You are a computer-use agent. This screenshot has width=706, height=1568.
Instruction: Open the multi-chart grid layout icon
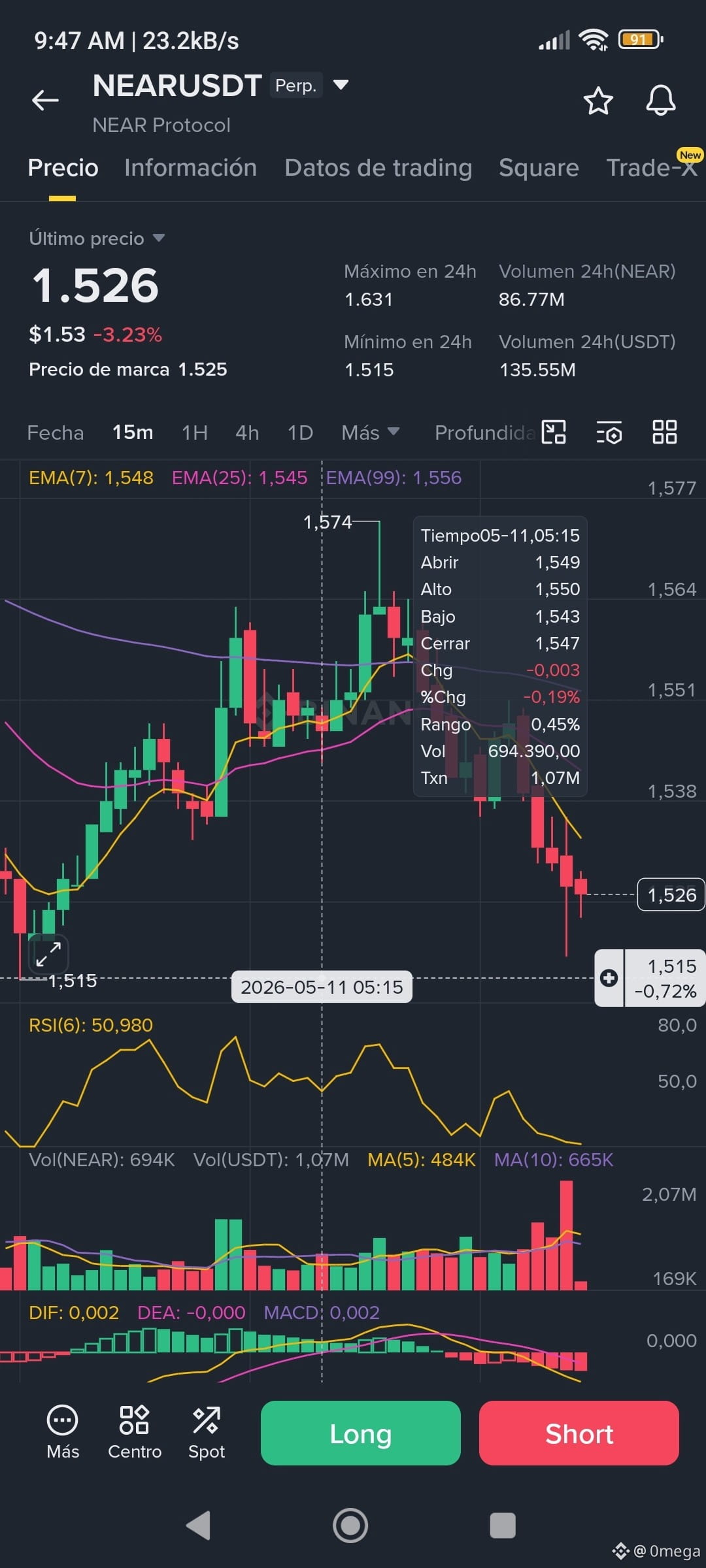click(x=665, y=432)
